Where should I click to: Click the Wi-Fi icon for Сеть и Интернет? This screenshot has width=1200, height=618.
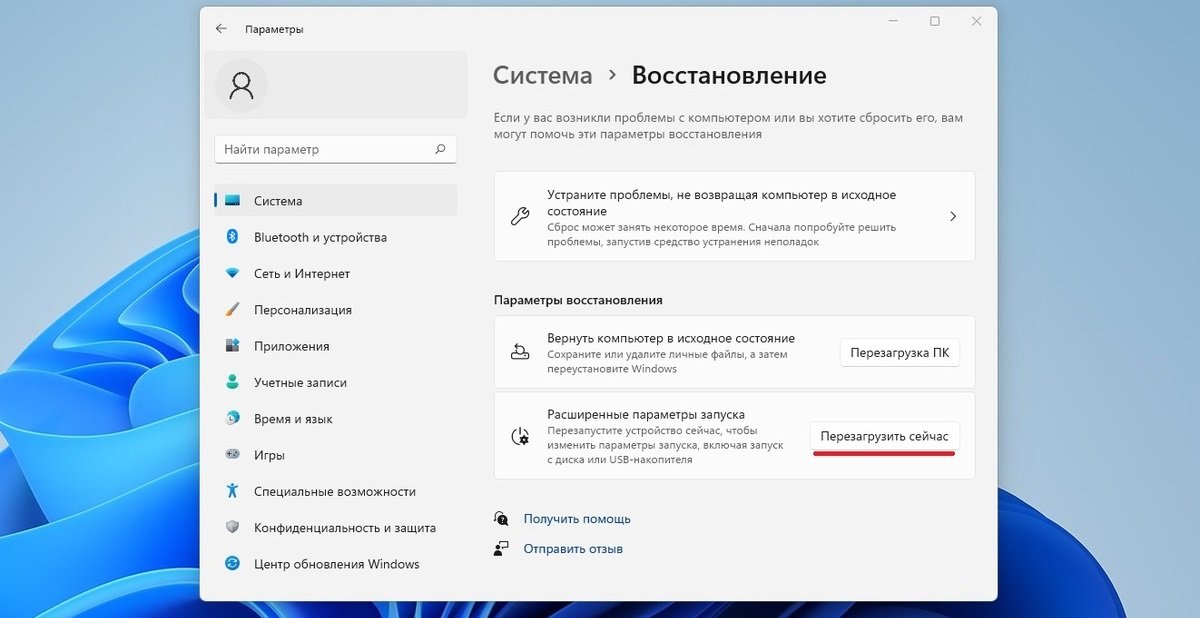233,273
